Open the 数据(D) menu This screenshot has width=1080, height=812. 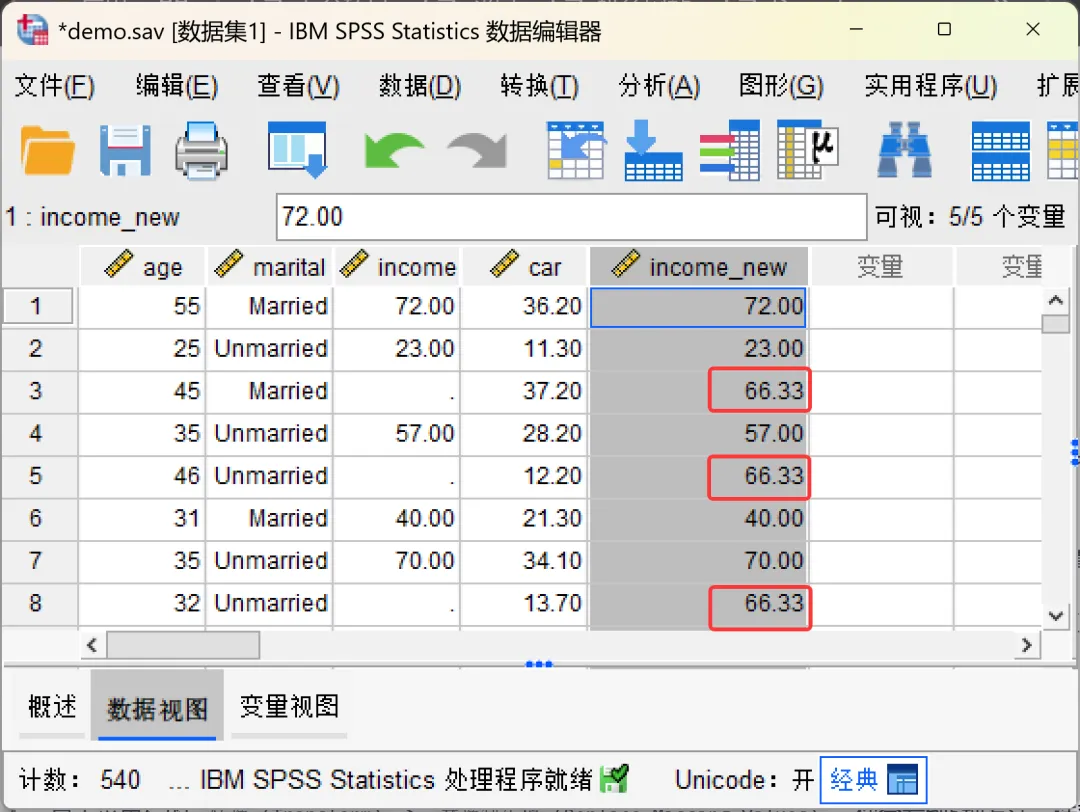419,86
